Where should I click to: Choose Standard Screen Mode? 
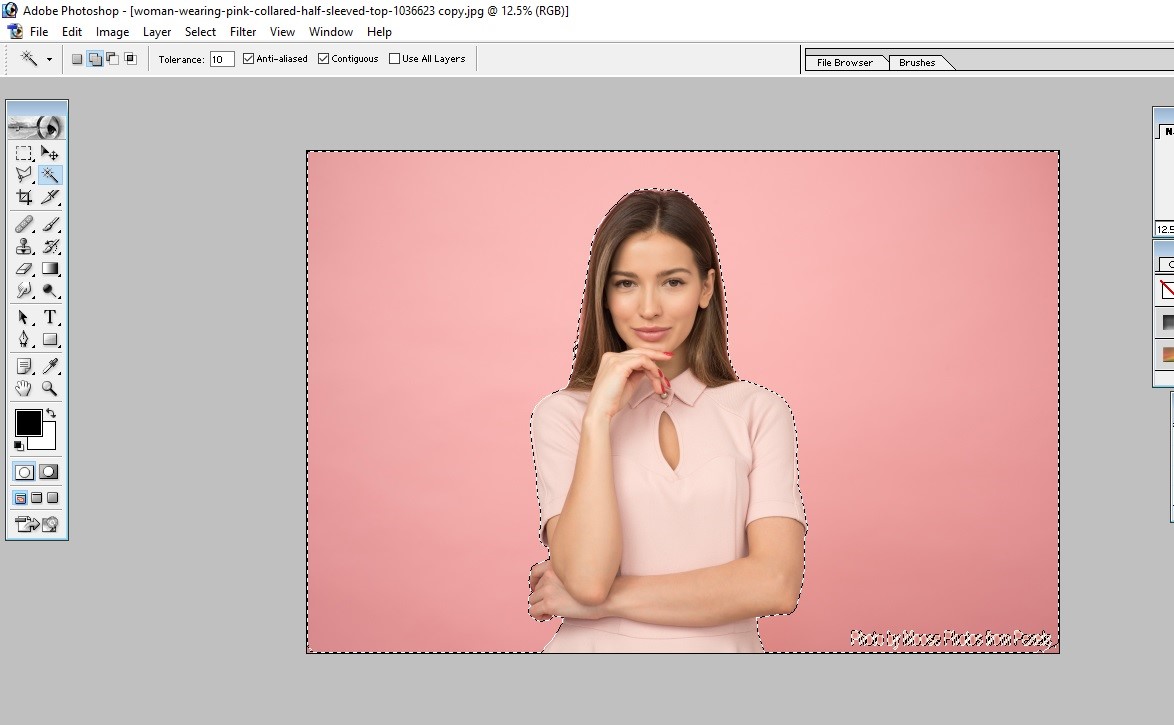point(20,498)
